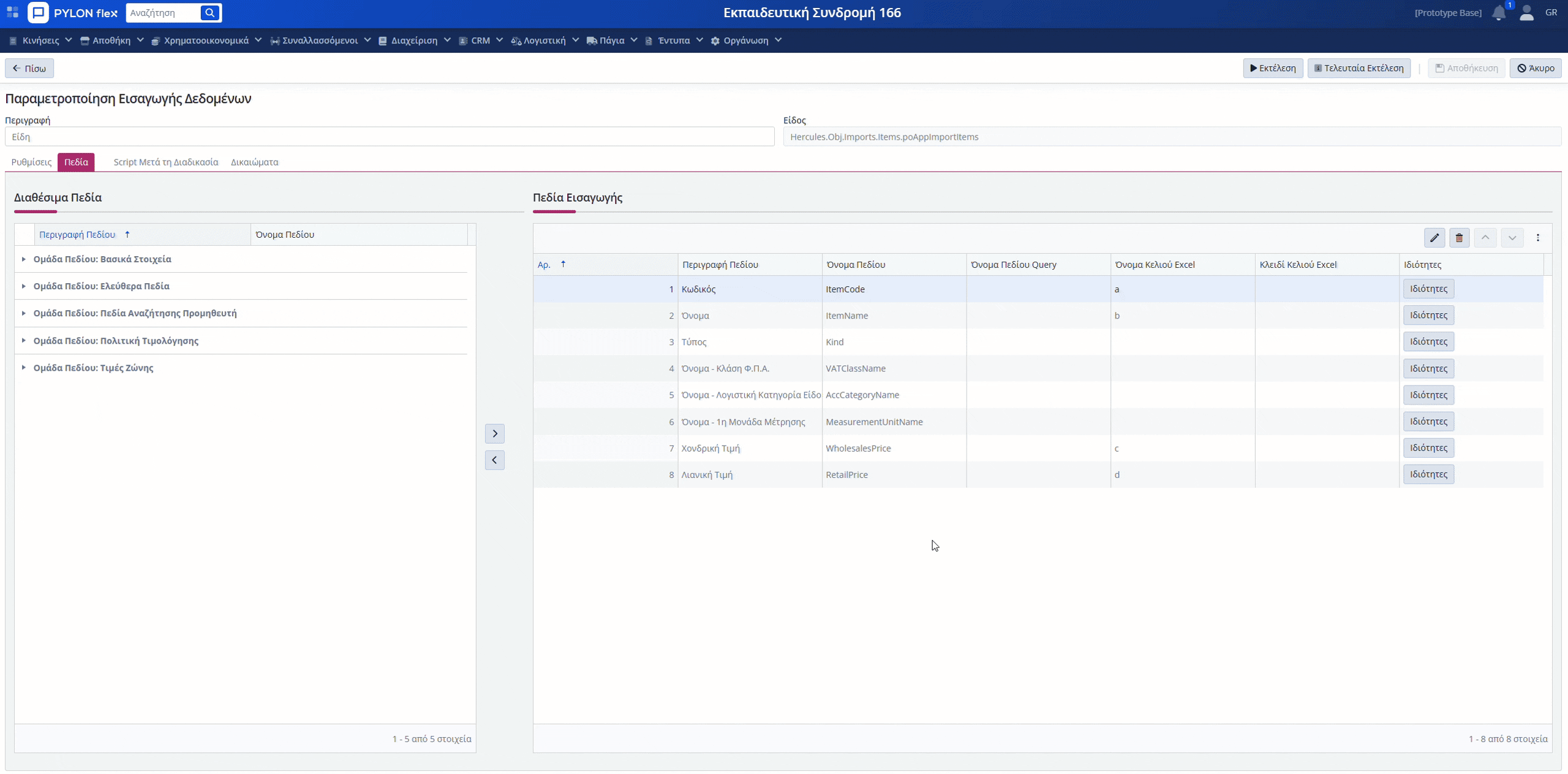This screenshot has height=774, width=1568.
Task: Open the Διαχείριση menu
Action: [x=415, y=40]
